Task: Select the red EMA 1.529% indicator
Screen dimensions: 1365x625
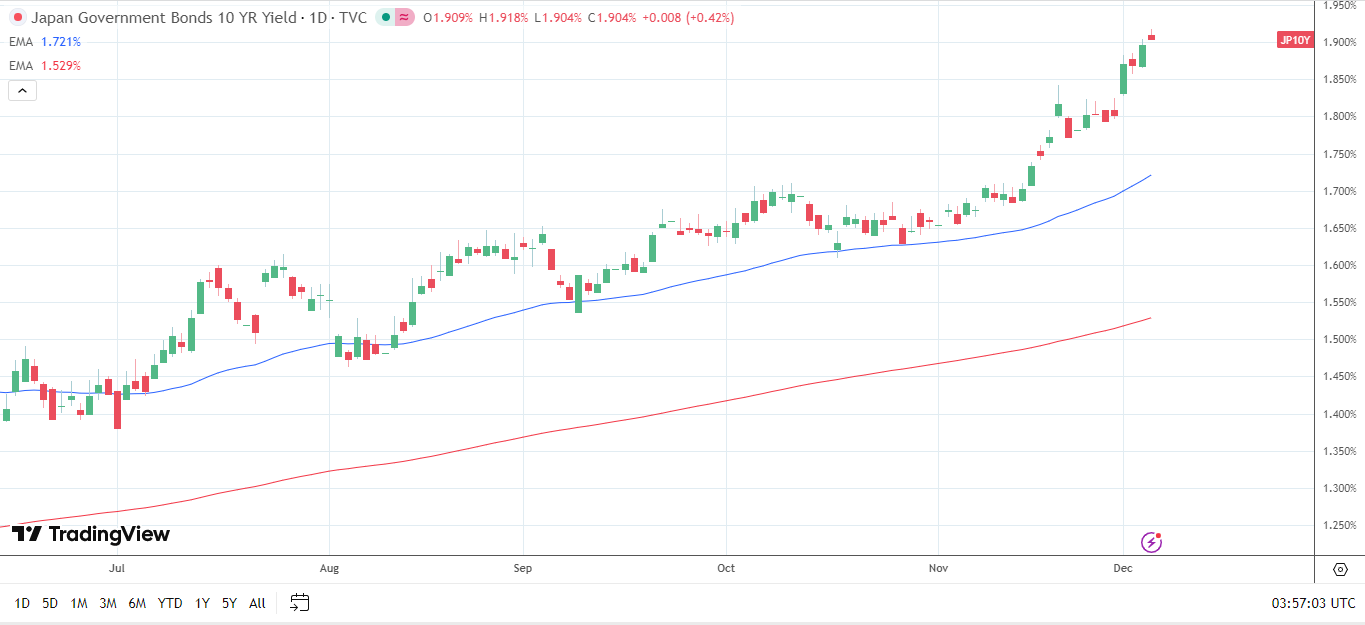Action: (45, 66)
